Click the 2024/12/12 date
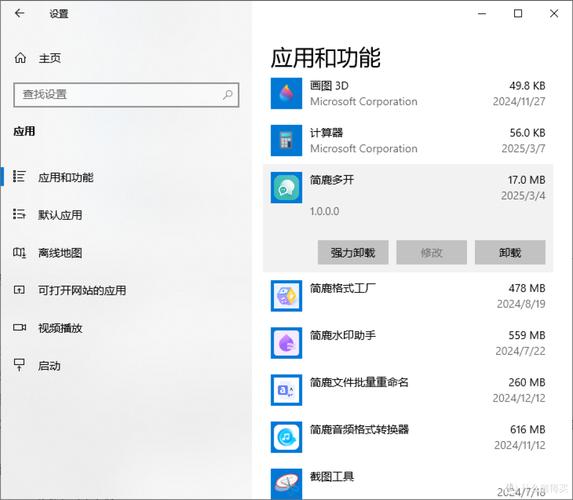Image resolution: width=573 pixels, height=500 pixels. (x=519, y=398)
